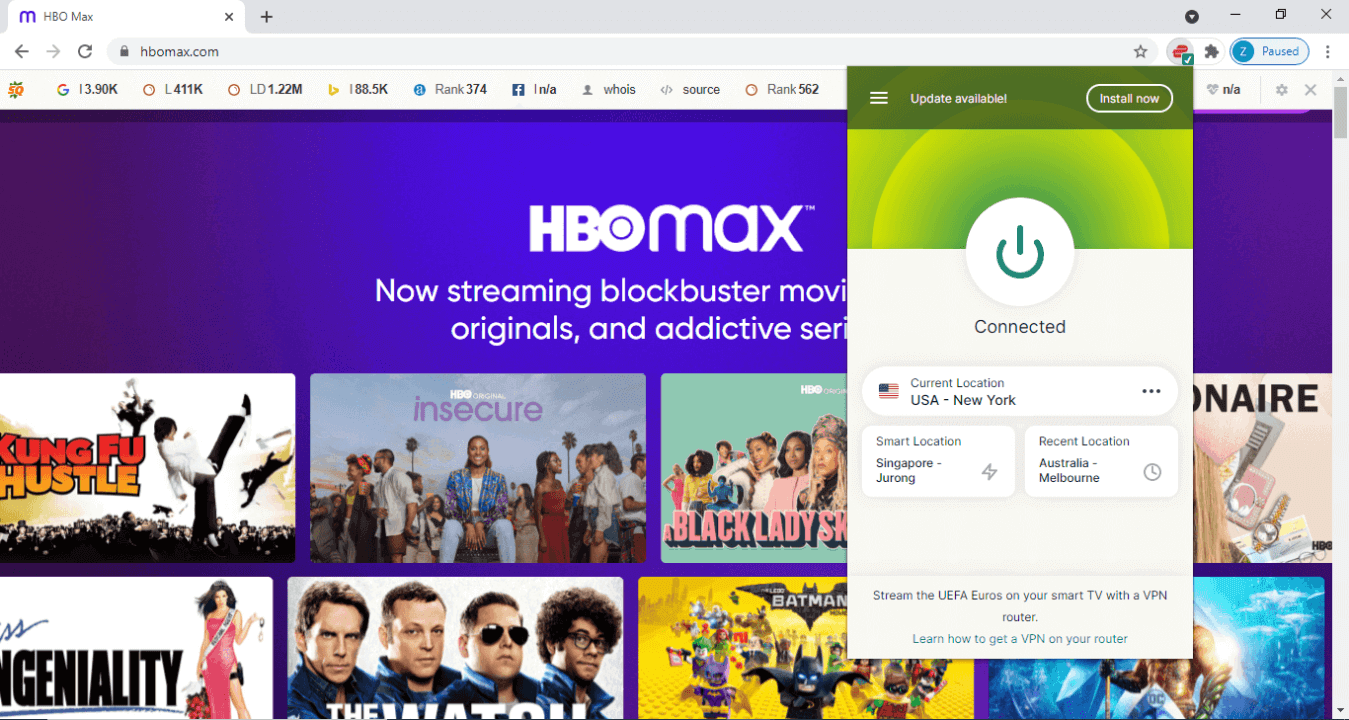Bookmark this page with the star icon
Screen dimensions: 1349x720
pos(1140,51)
